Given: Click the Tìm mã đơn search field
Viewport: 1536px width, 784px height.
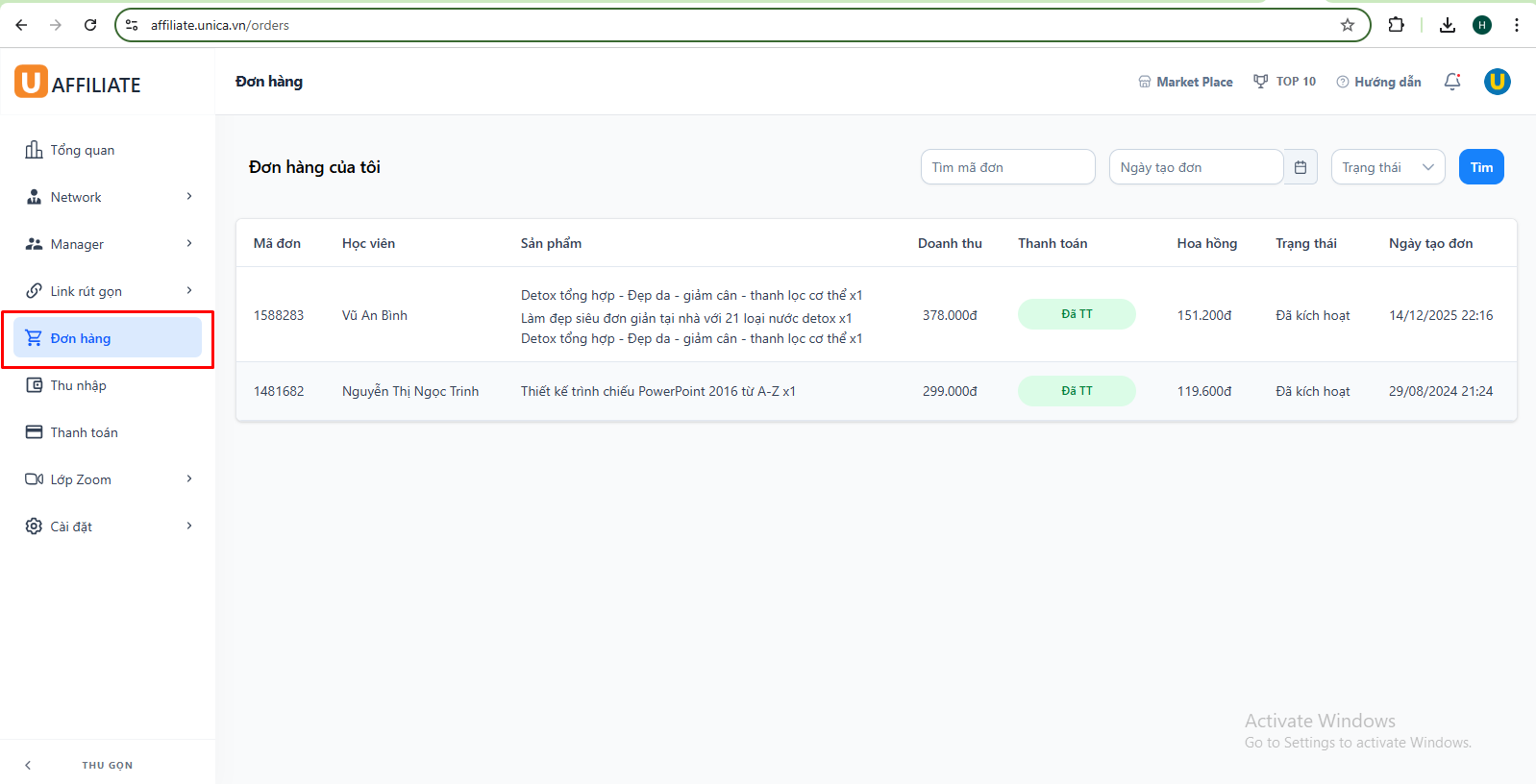Looking at the screenshot, I should point(1007,167).
